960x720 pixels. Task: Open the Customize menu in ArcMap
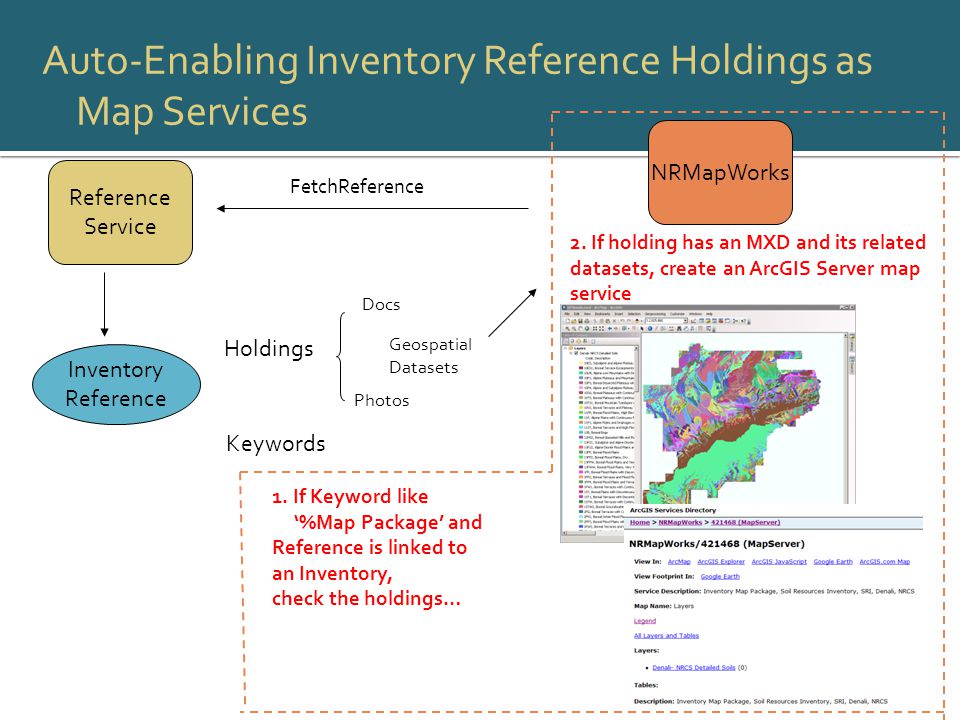(677, 314)
